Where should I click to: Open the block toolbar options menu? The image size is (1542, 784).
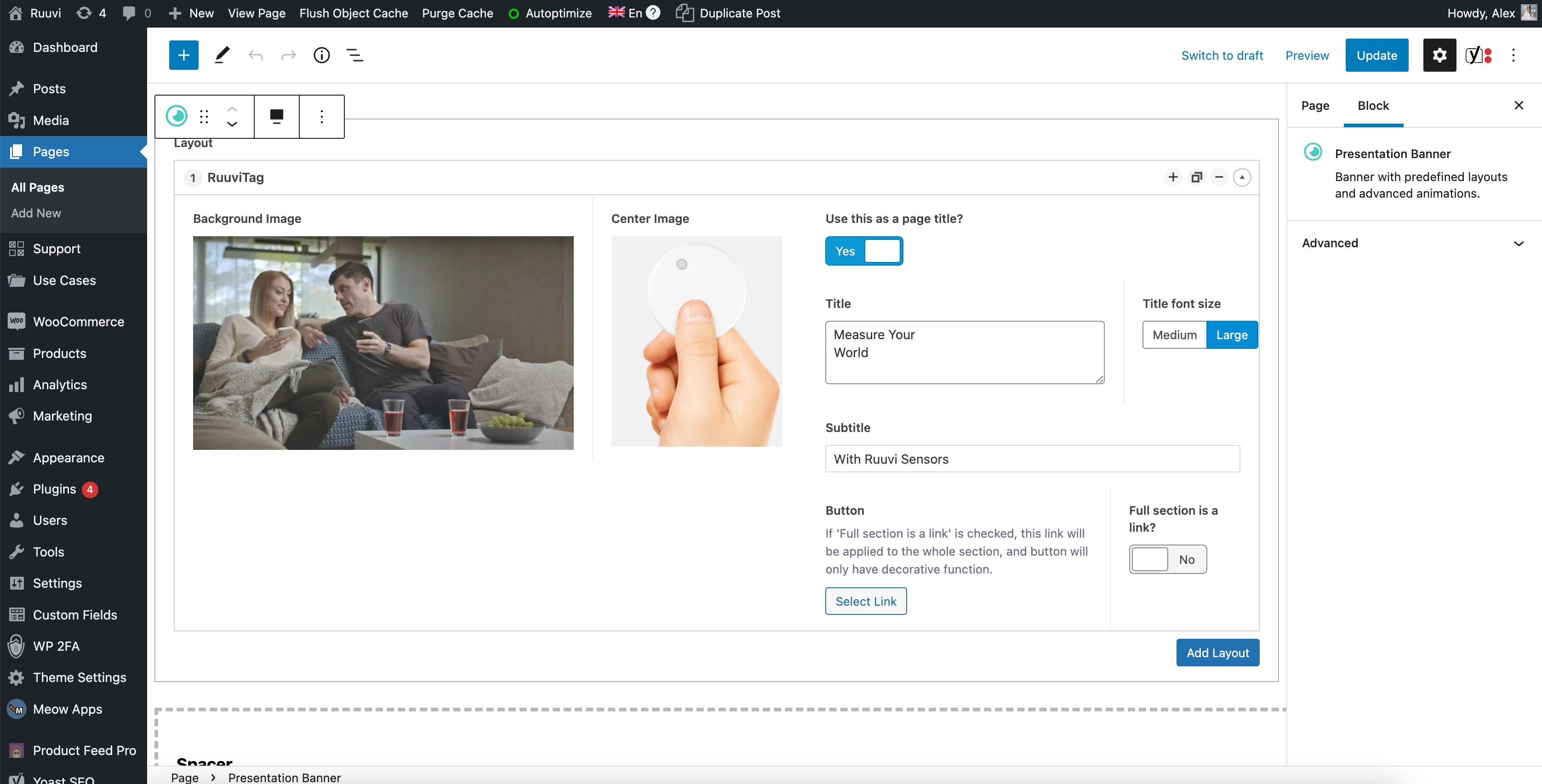[x=321, y=116]
